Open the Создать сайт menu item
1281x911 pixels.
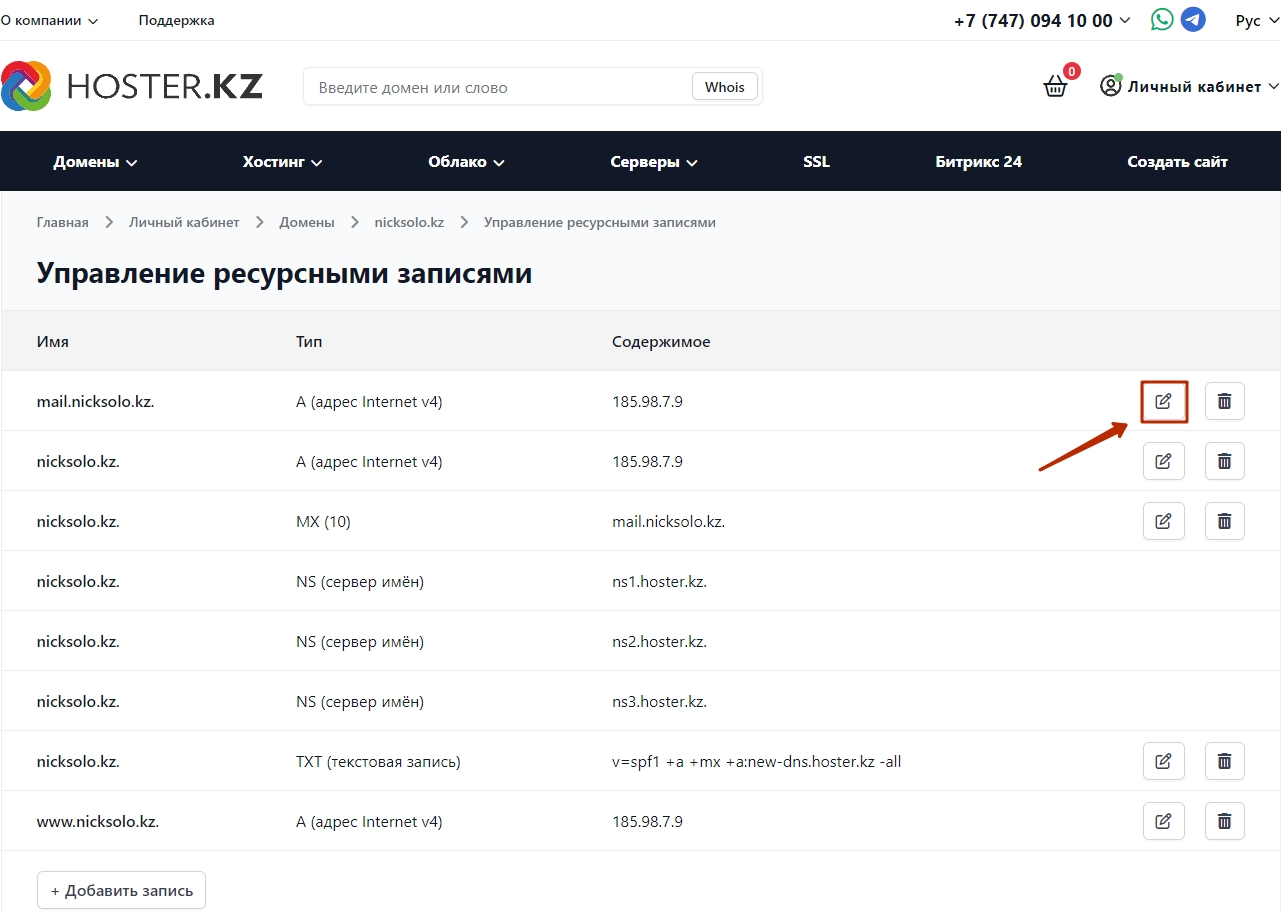click(x=1177, y=162)
